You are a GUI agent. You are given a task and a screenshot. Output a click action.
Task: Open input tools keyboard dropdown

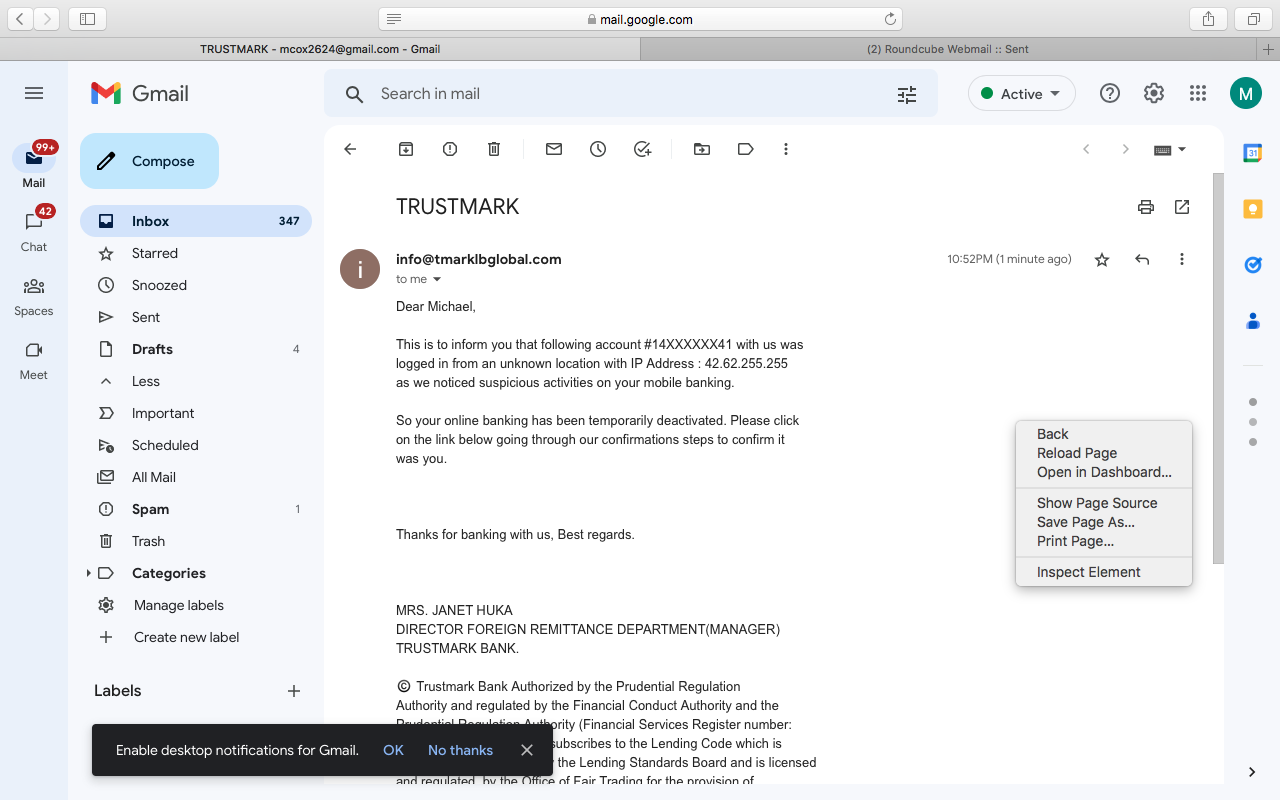1170,149
